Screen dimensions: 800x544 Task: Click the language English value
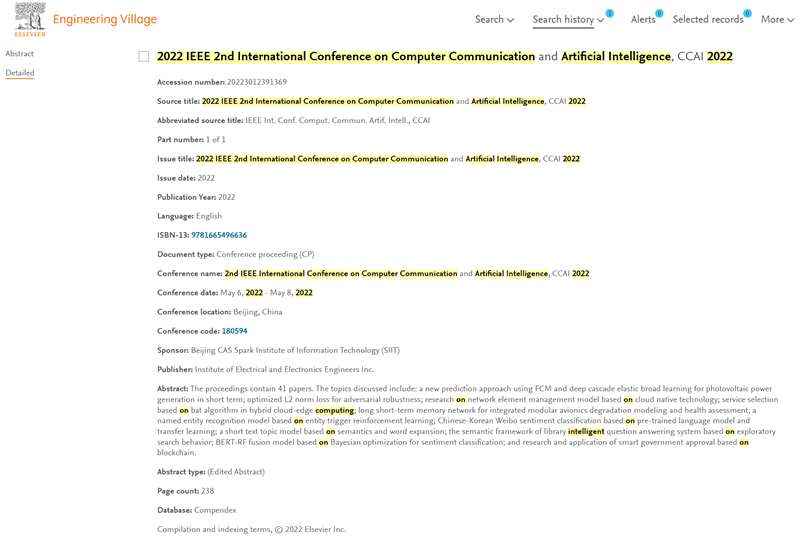(x=209, y=216)
